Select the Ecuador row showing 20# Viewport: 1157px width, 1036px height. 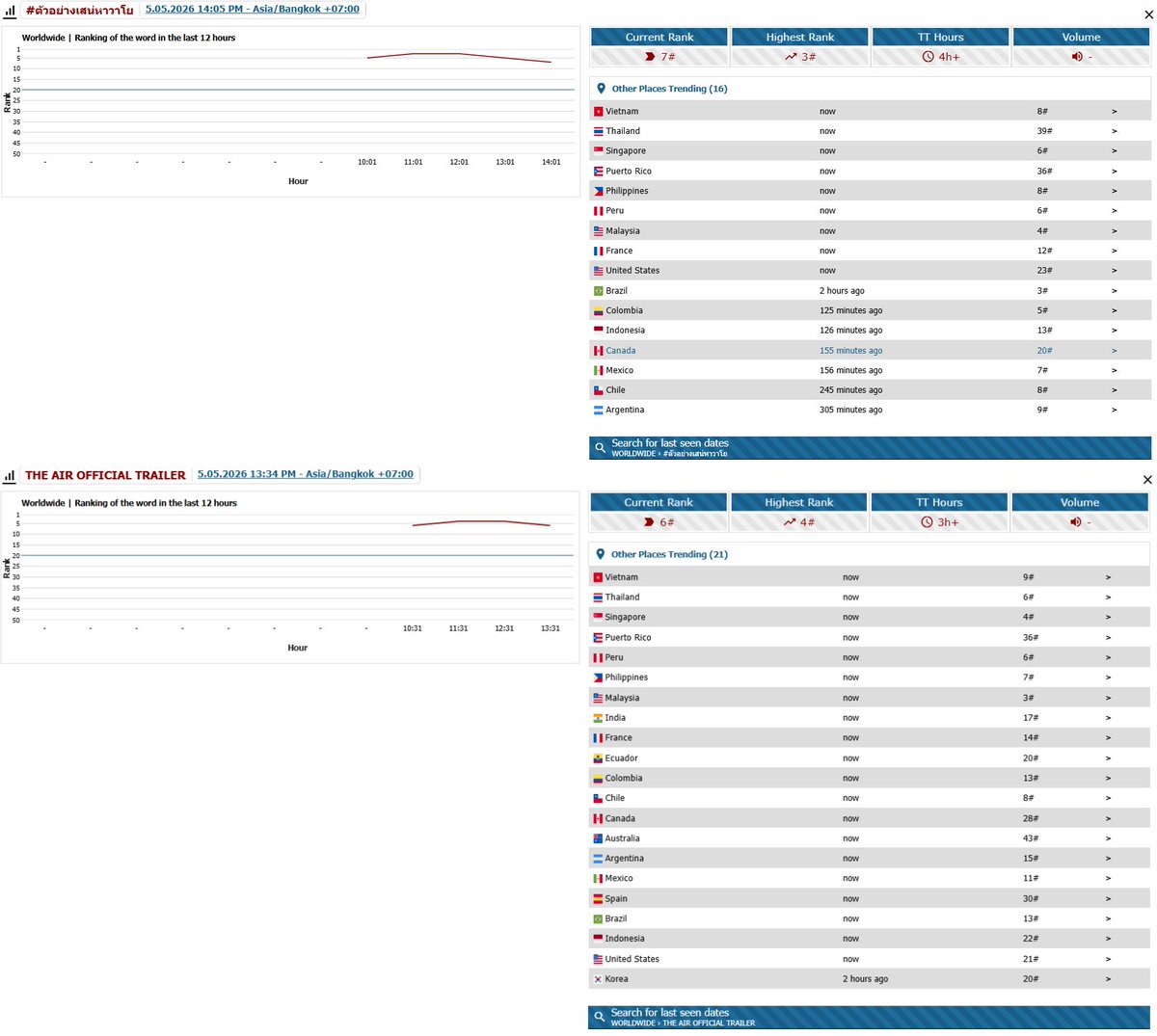pos(869,758)
